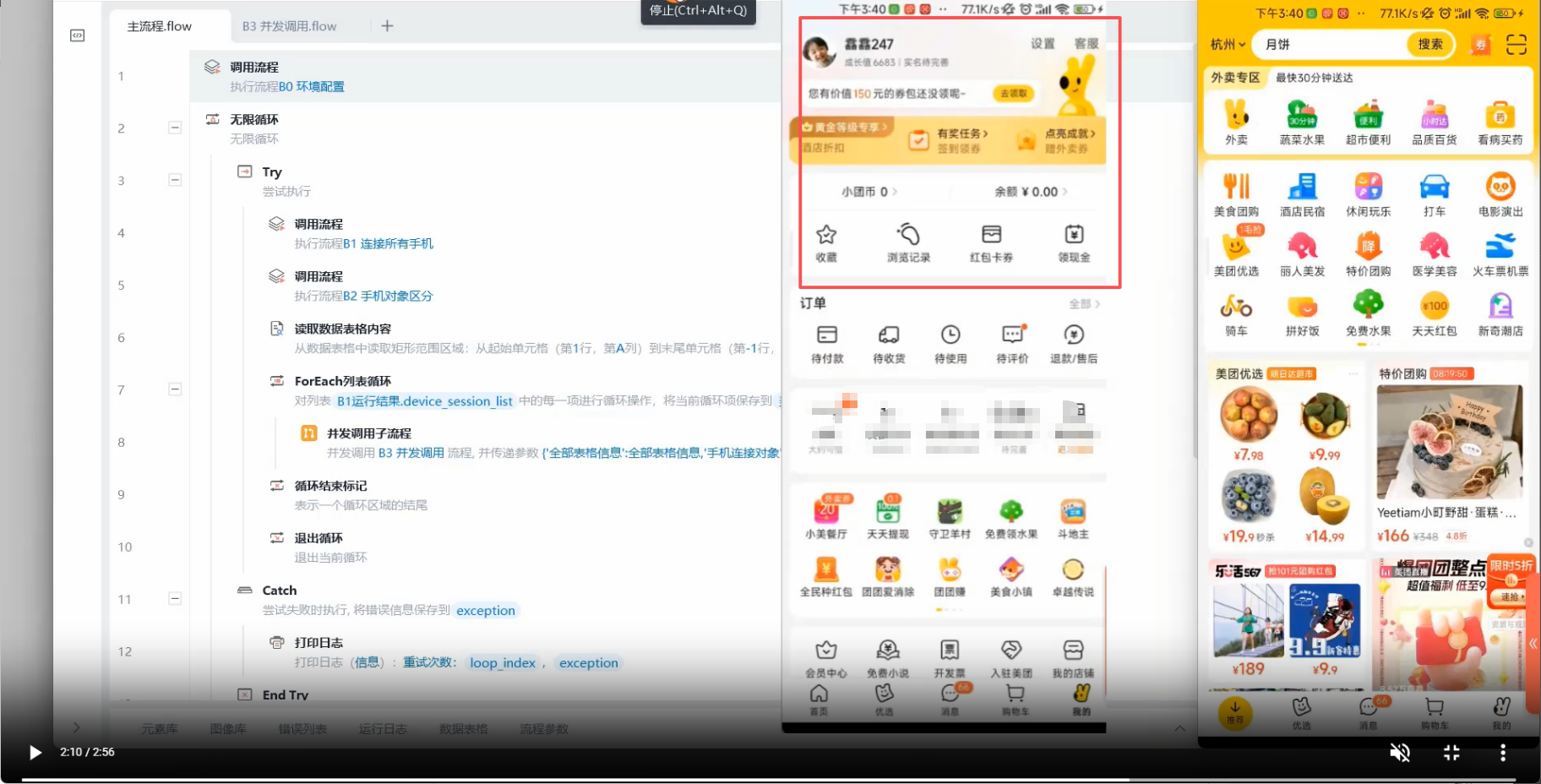The height and width of the screenshot is (784, 1541).
Task: Open the 超市便利 category icon
Action: pyautogui.click(x=1368, y=122)
